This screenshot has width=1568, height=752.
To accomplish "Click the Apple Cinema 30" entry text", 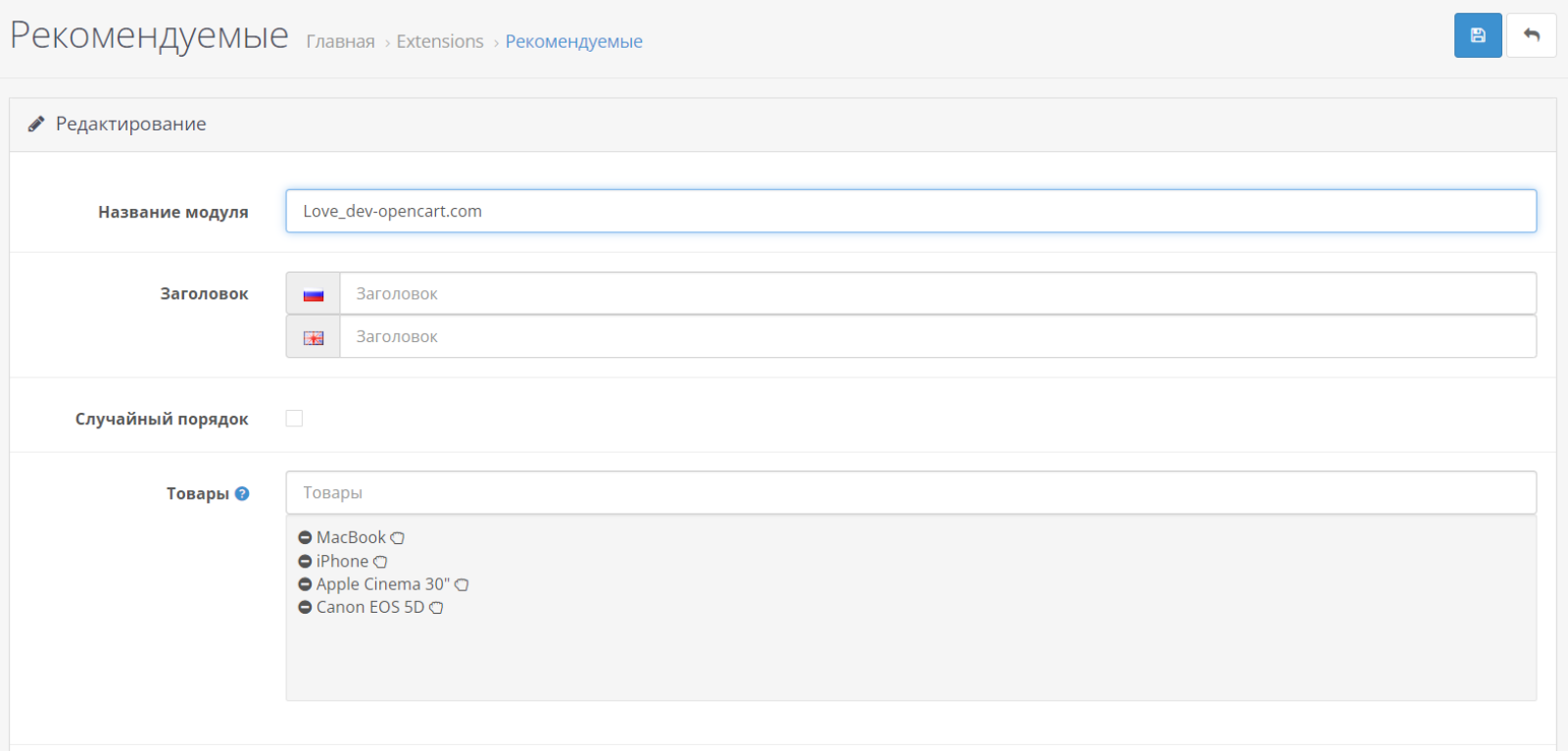I will click(x=383, y=583).
